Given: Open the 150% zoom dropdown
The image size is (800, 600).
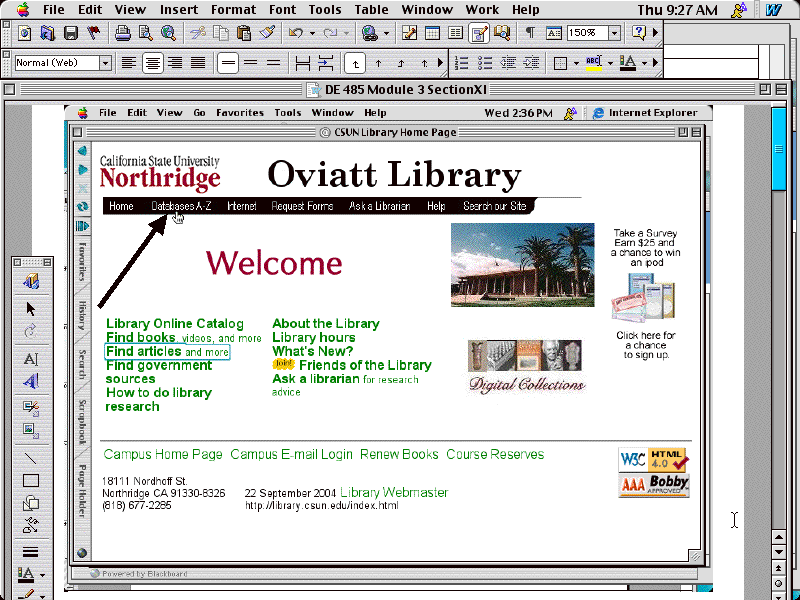Looking at the screenshot, I should (x=614, y=33).
